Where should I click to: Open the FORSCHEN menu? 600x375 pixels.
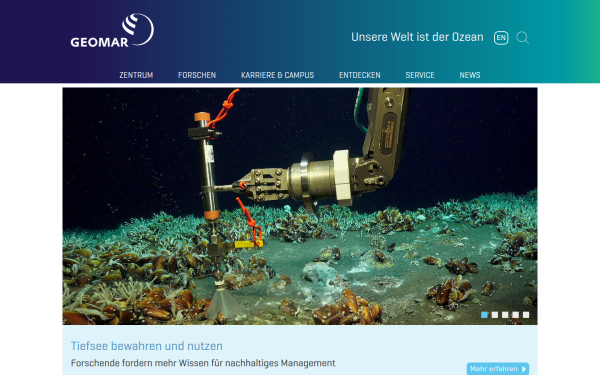tap(197, 75)
